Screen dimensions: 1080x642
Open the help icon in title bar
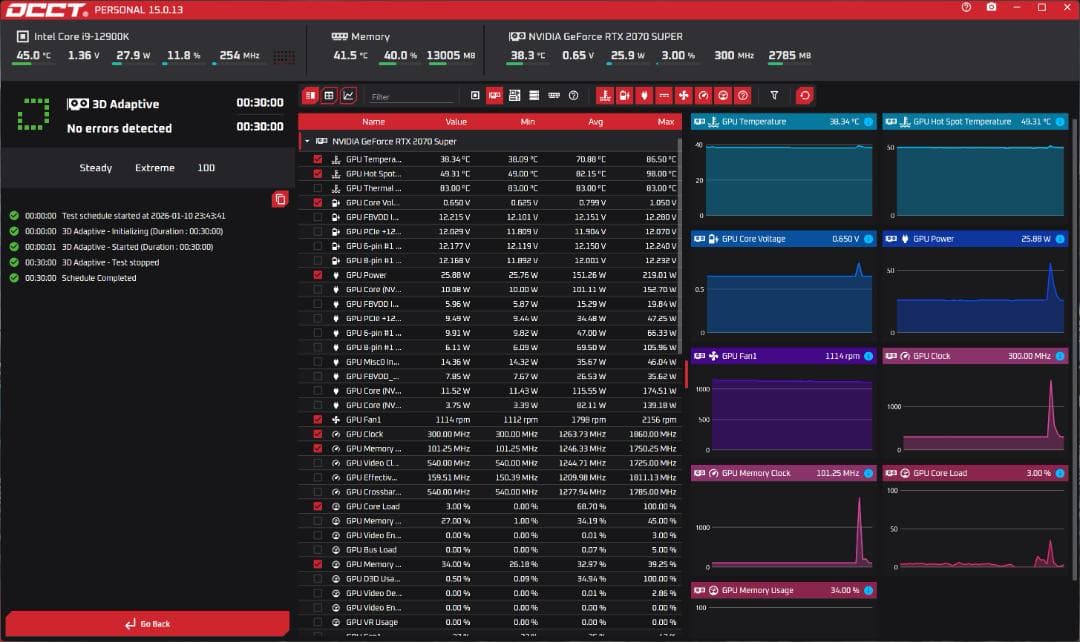click(x=966, y=8)
